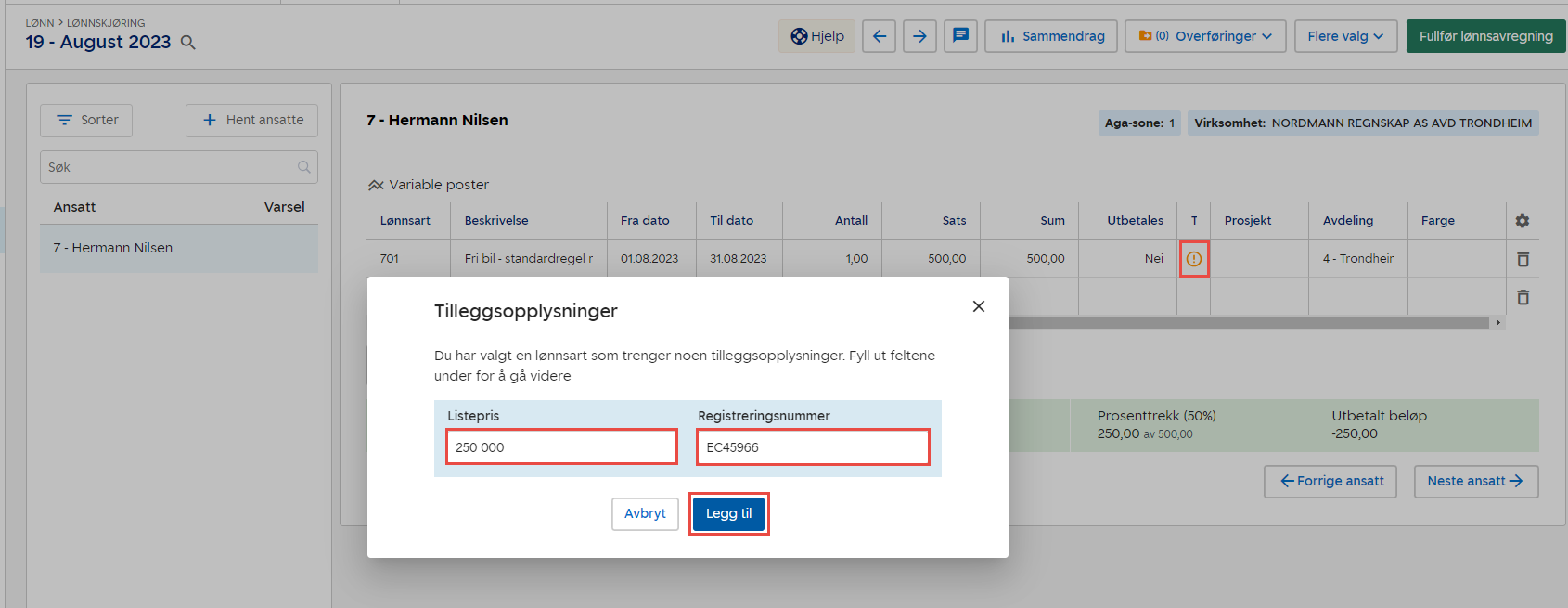Go to previous payroll with left arrow
Screen dimensions: 1568x608
[879, 36]
